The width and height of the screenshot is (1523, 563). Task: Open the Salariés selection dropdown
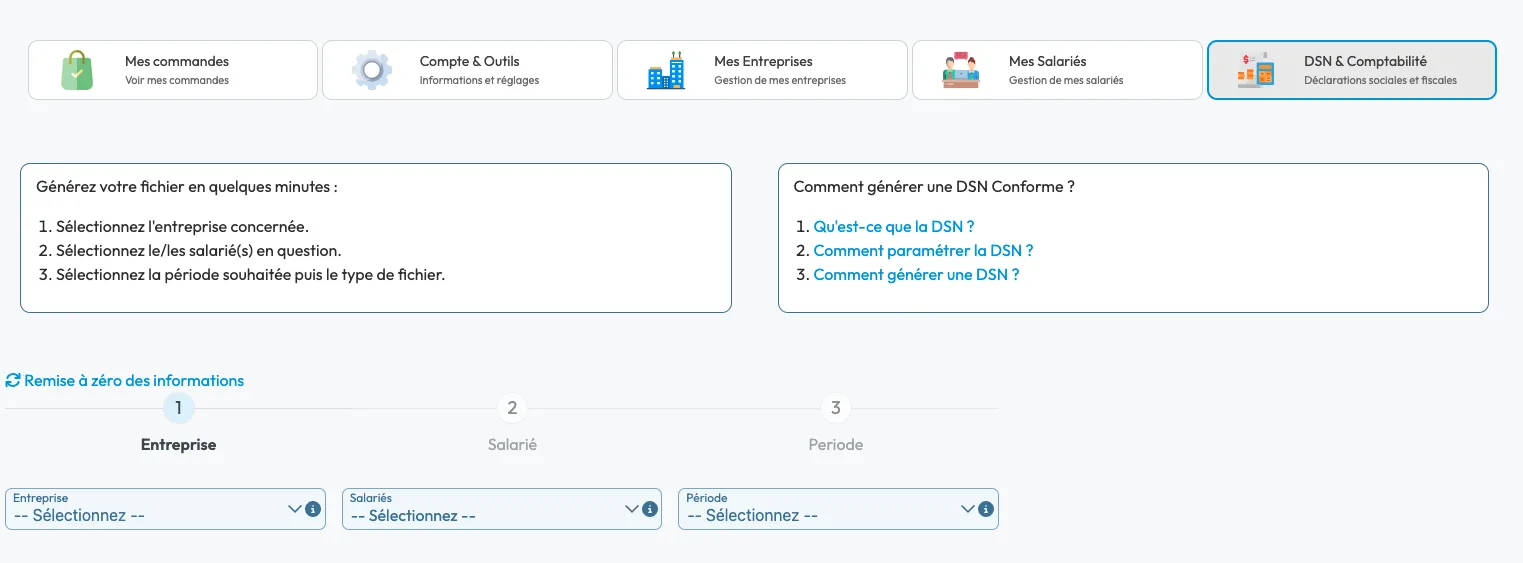pos(502,509)
